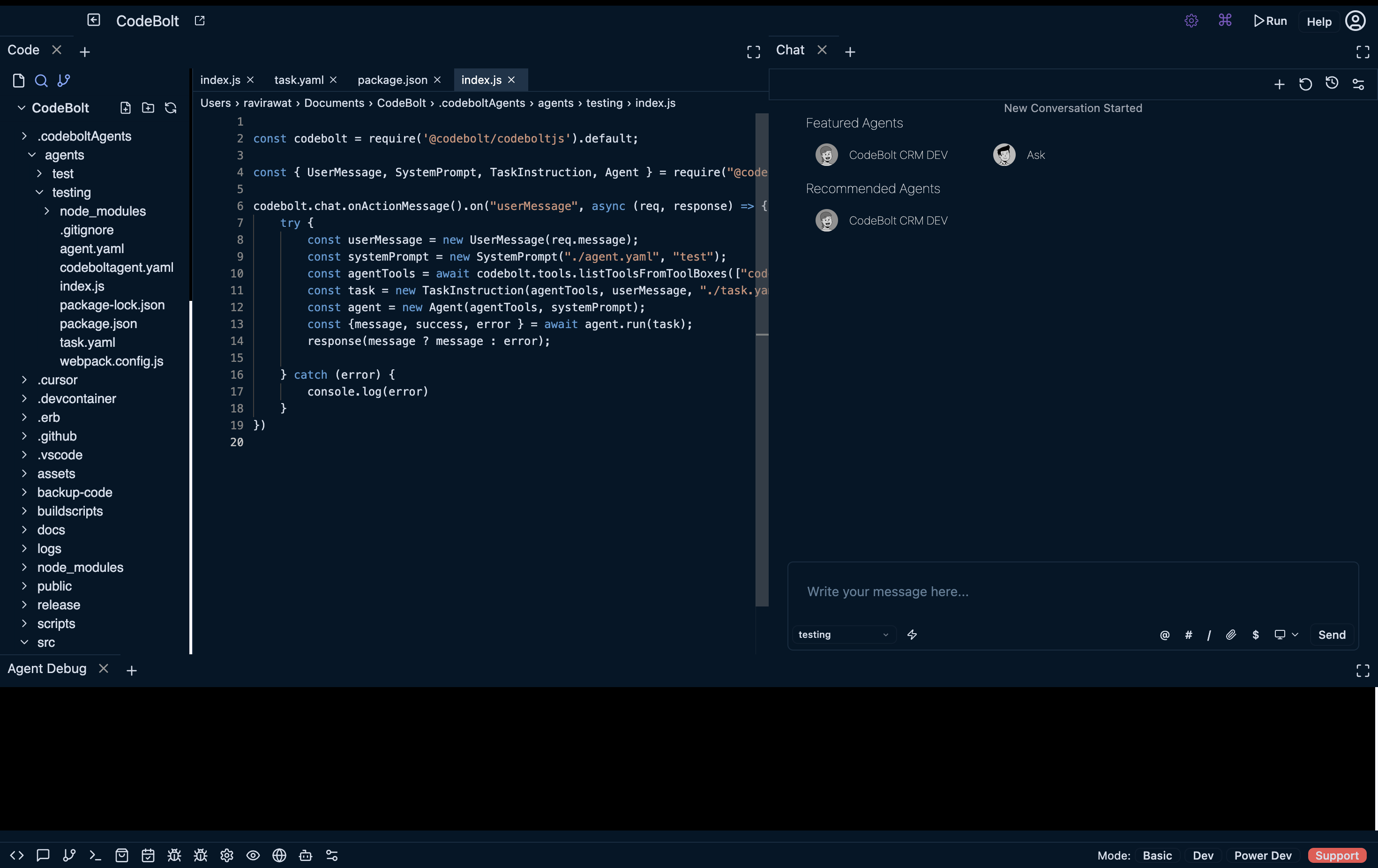Switch mode to Dev
Image resolution: width=1378 pixels, height=868 pixels.
pos(1203,855)
